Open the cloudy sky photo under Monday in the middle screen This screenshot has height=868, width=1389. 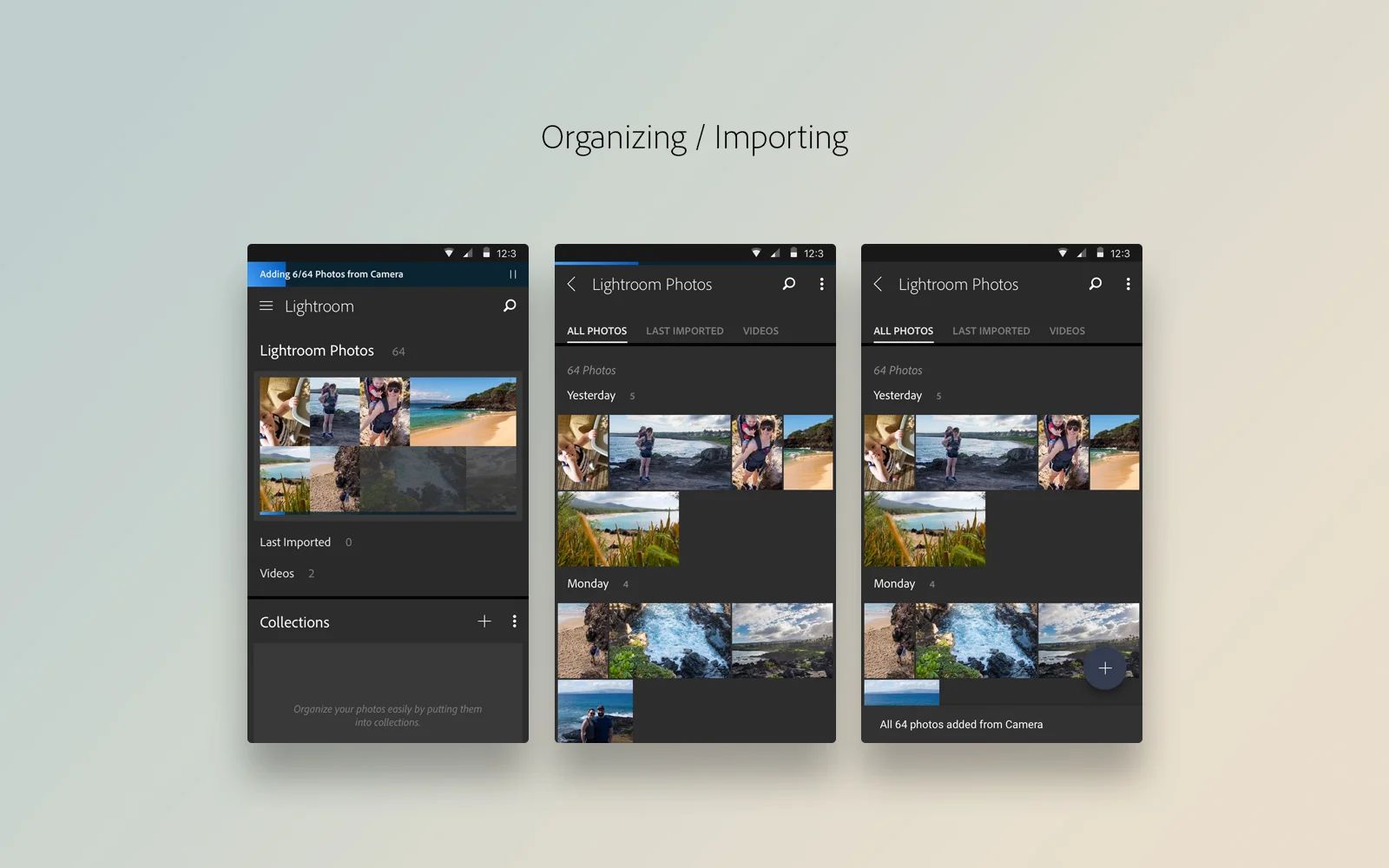tap(782, 641)
